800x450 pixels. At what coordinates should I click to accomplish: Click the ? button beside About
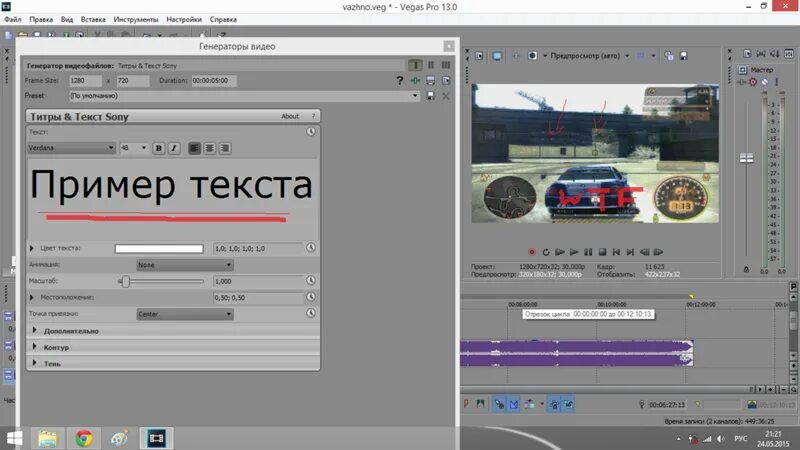click(x=313, y=116)
